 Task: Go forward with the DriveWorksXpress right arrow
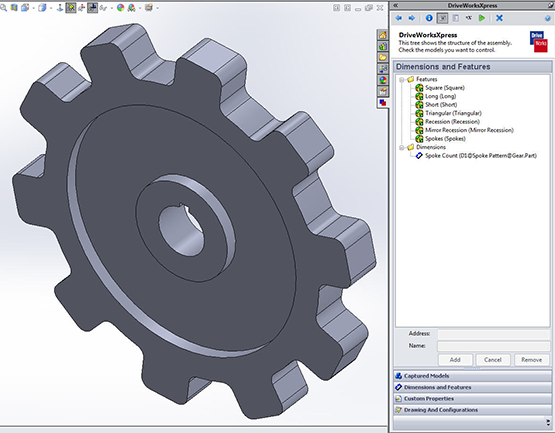point(412,18)
